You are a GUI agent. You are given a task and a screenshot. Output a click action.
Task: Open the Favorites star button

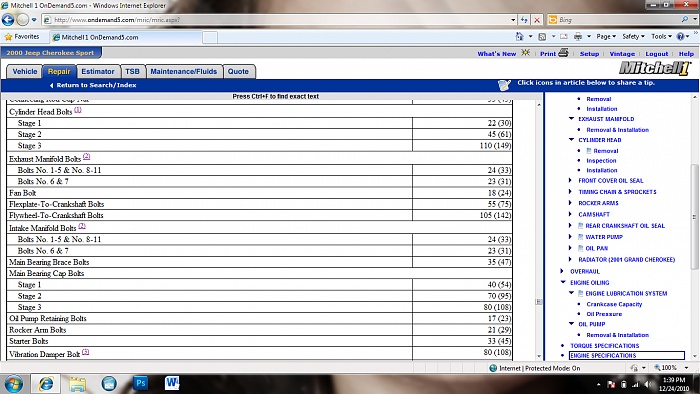click(x=21, y=37)
